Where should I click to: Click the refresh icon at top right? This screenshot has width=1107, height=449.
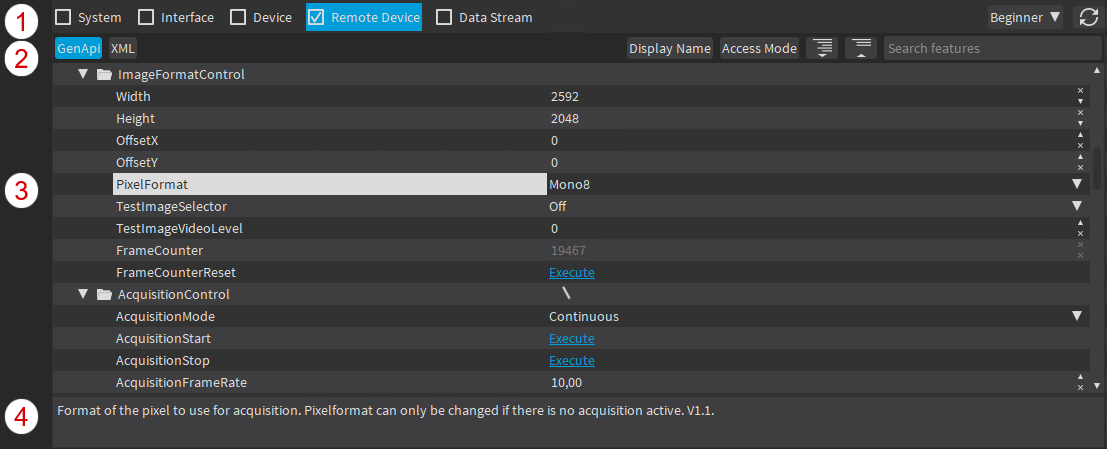click(x=1086, y=17)
